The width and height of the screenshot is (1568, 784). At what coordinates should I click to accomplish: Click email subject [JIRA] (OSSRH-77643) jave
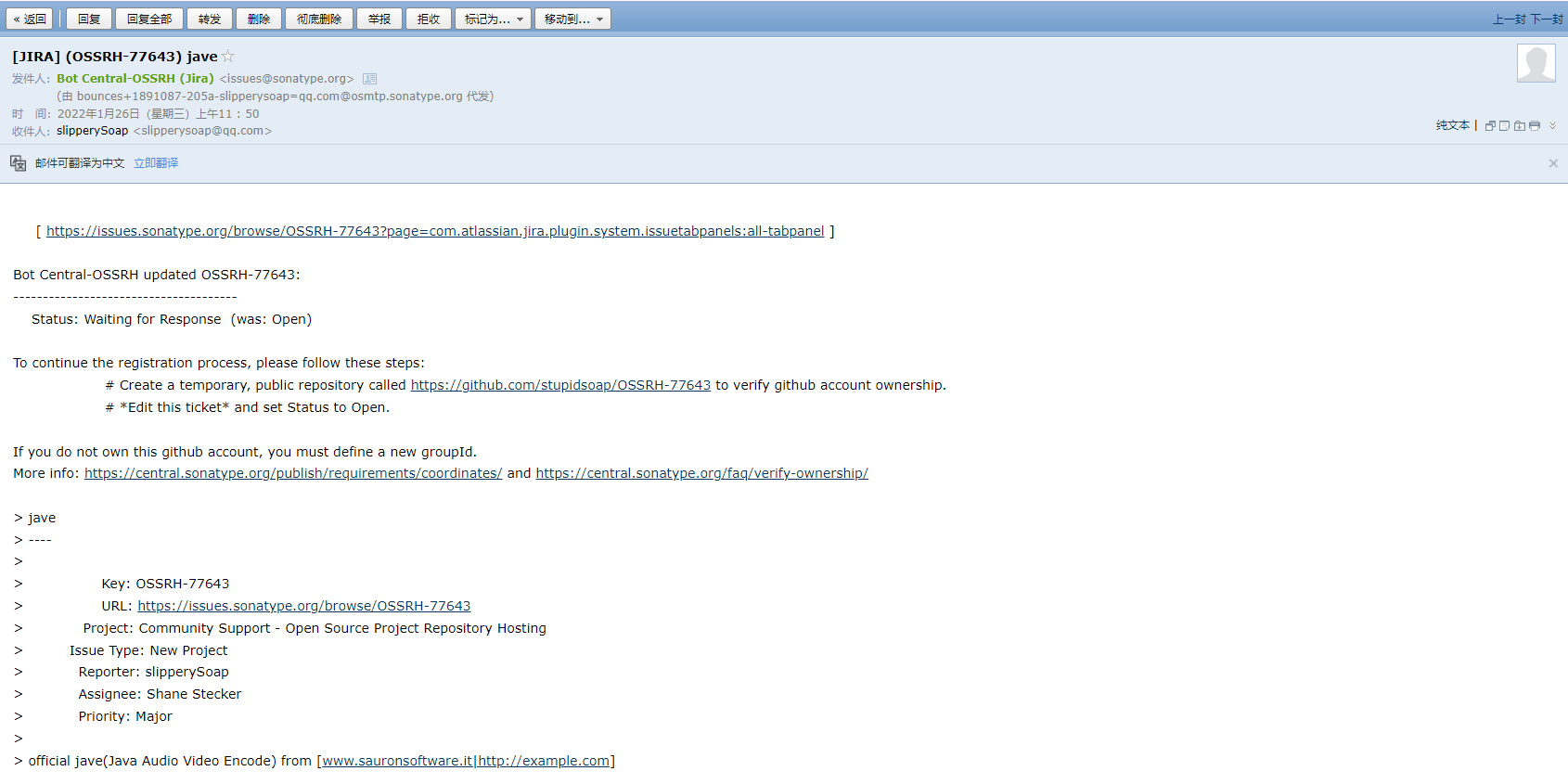(115, 57)
